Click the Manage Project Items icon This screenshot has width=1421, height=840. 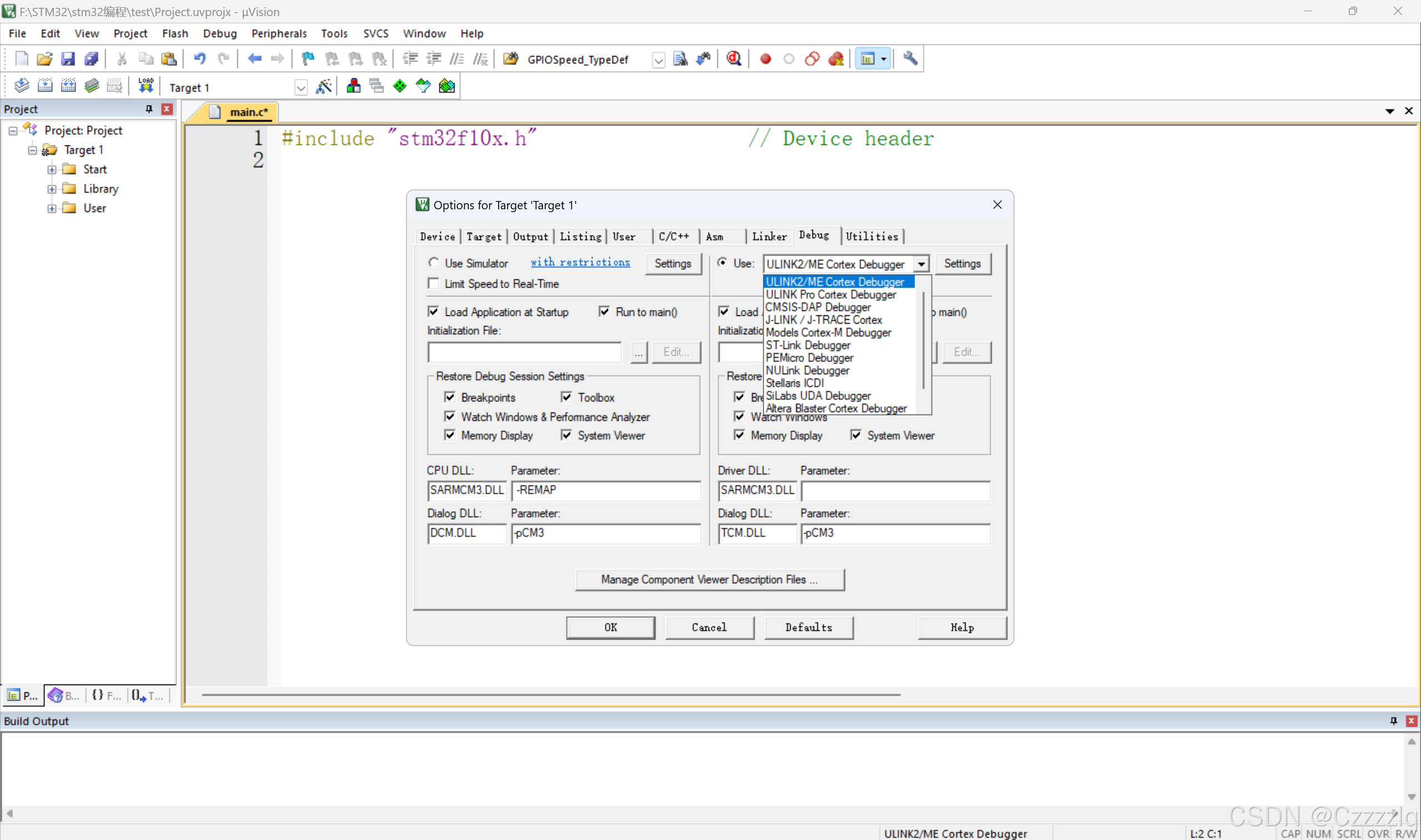tap(353, 87)
